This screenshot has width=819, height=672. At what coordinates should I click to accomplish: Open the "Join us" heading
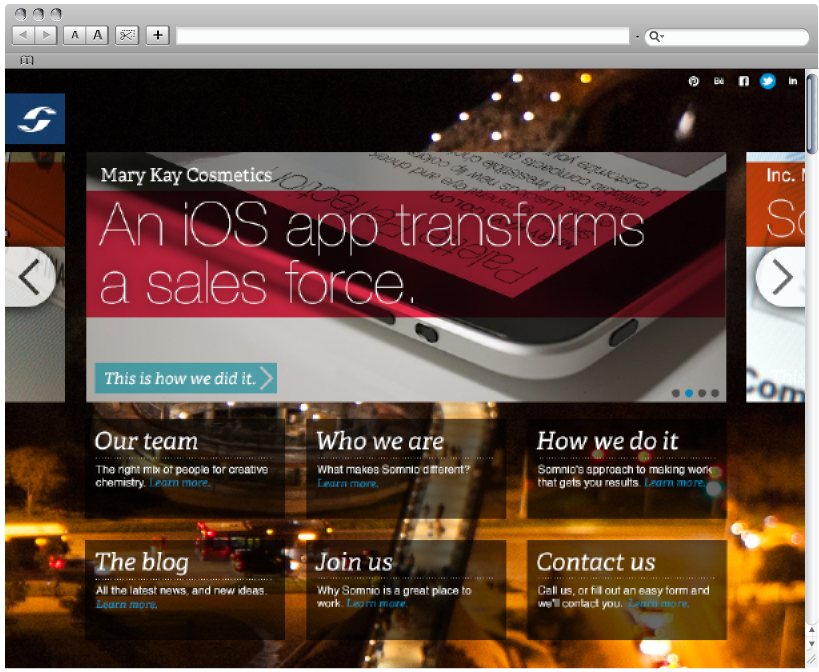point(354,563)
